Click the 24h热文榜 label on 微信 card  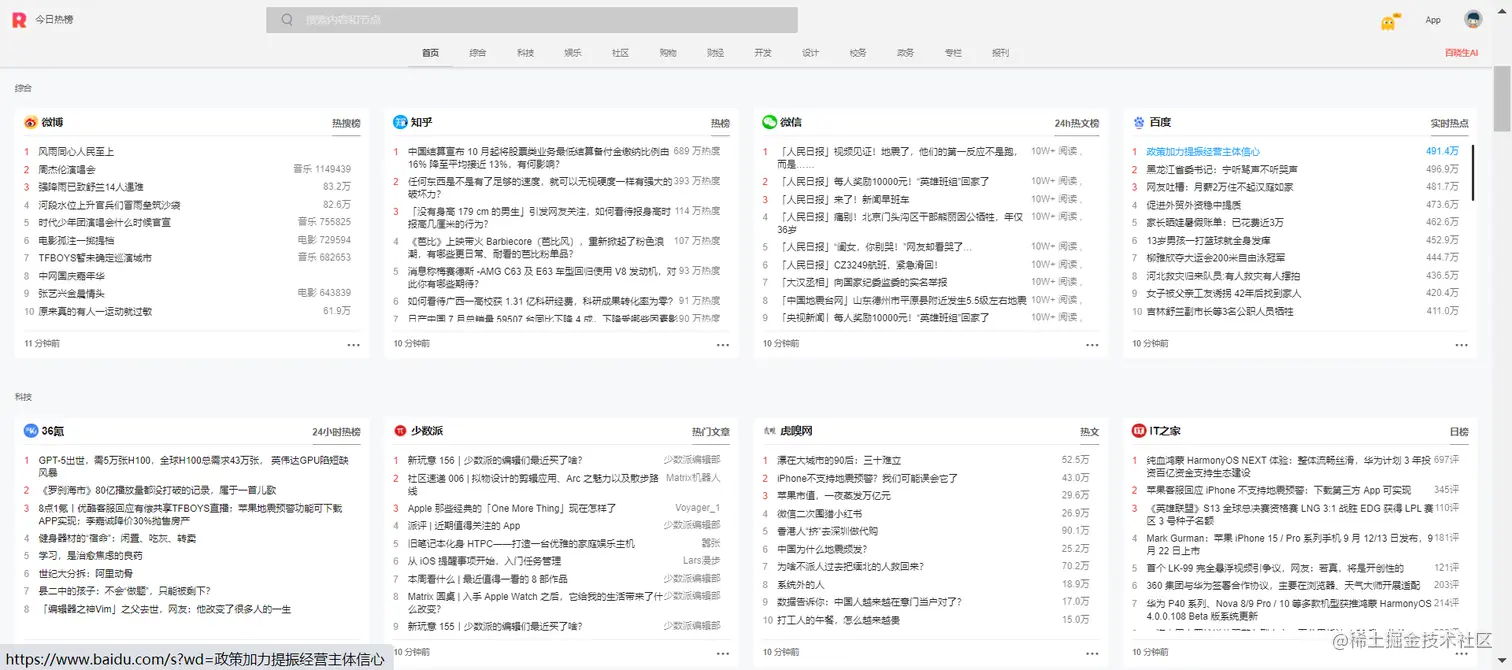tap(1077, 123)
